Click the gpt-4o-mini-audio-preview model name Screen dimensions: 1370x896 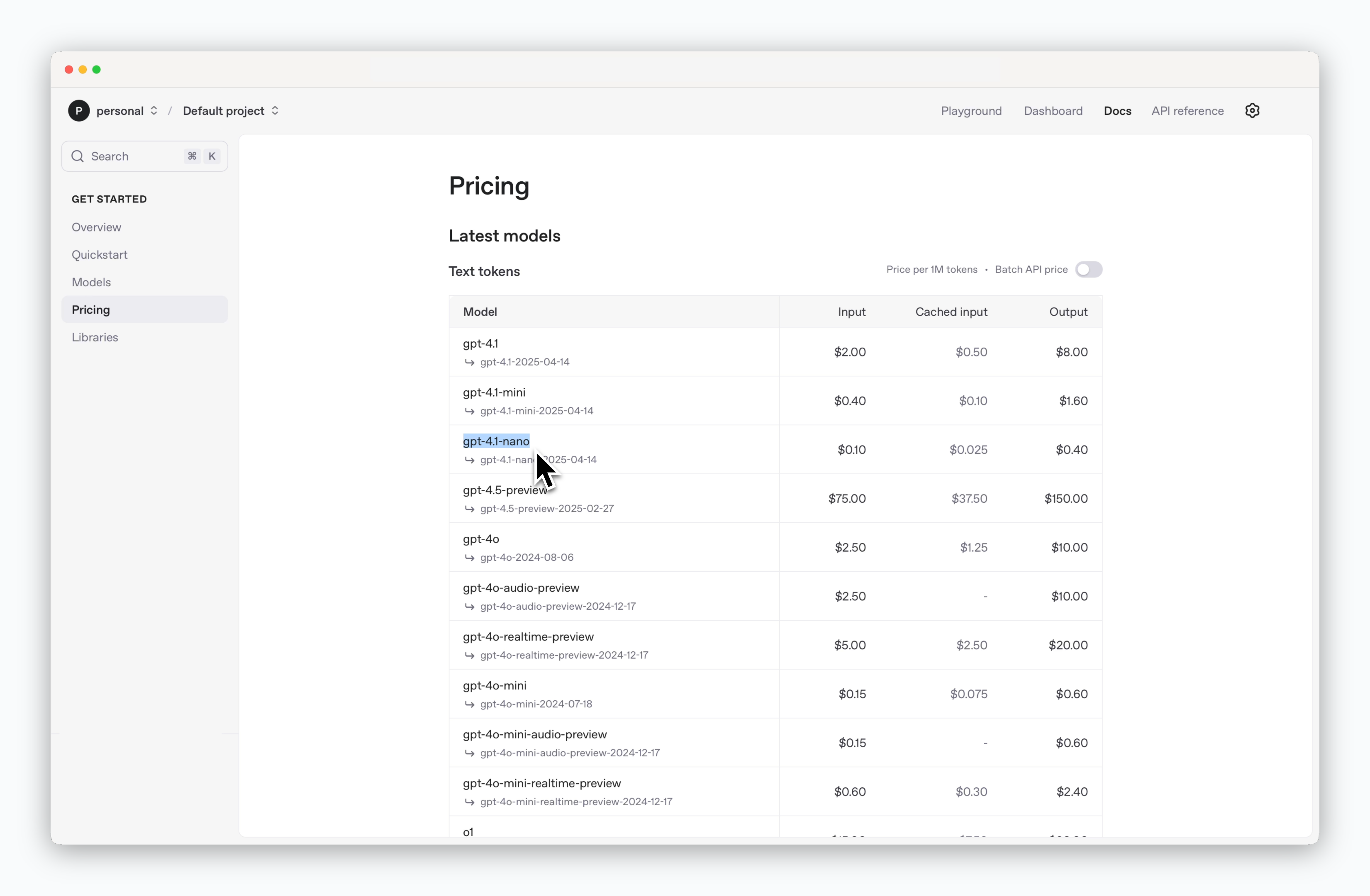(x=535, y=735)
